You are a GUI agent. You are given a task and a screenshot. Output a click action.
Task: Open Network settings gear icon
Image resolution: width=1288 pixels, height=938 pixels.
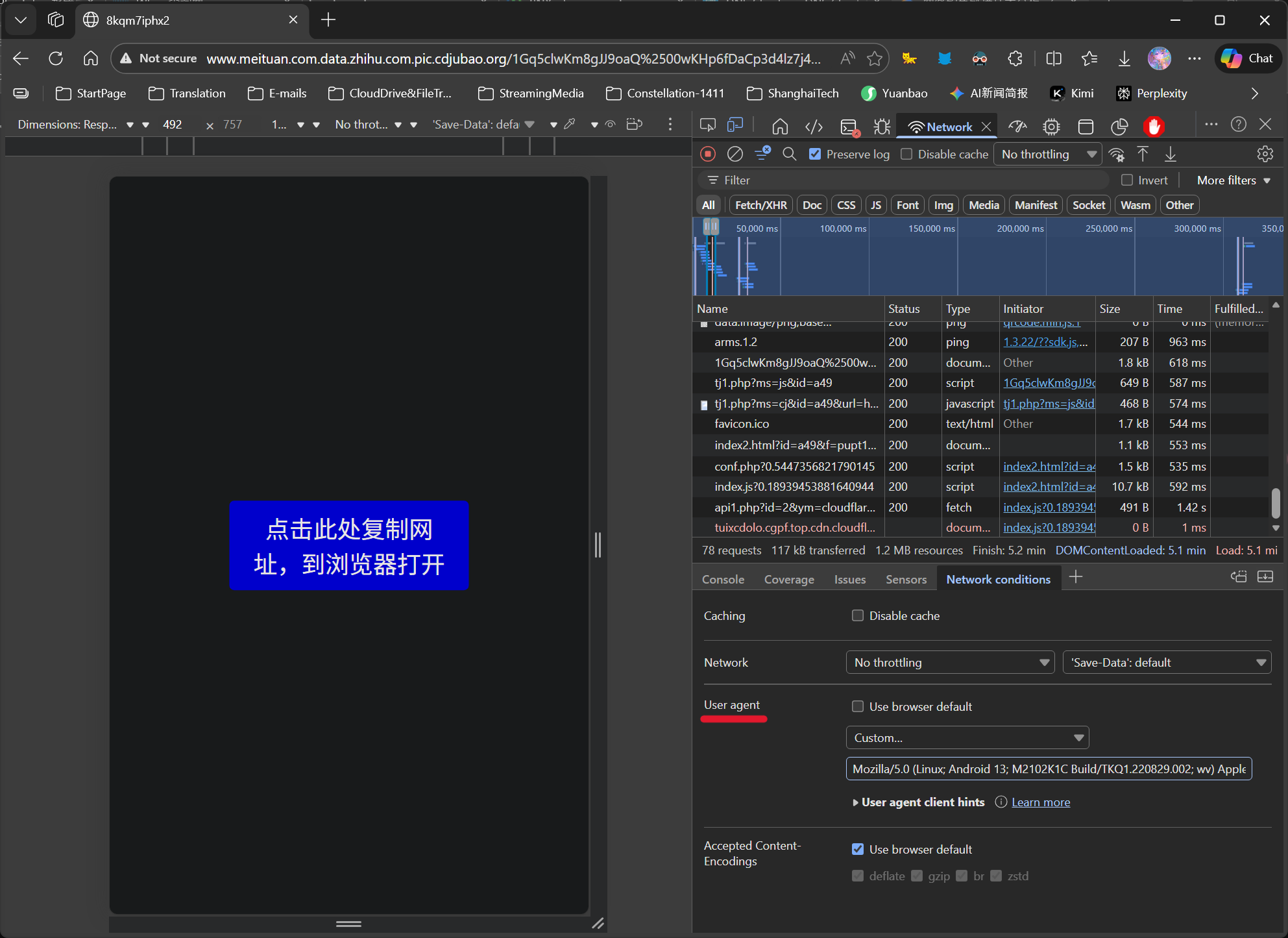[1265, 154]
